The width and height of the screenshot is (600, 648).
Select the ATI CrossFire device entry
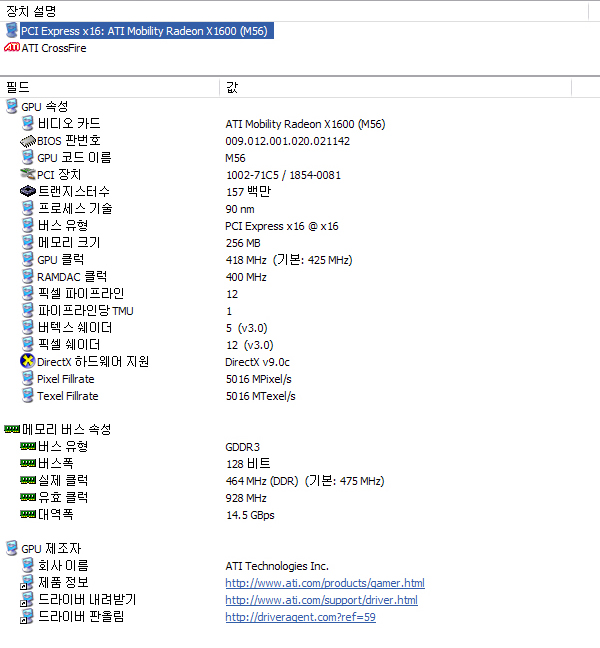[x=54, y=48]
